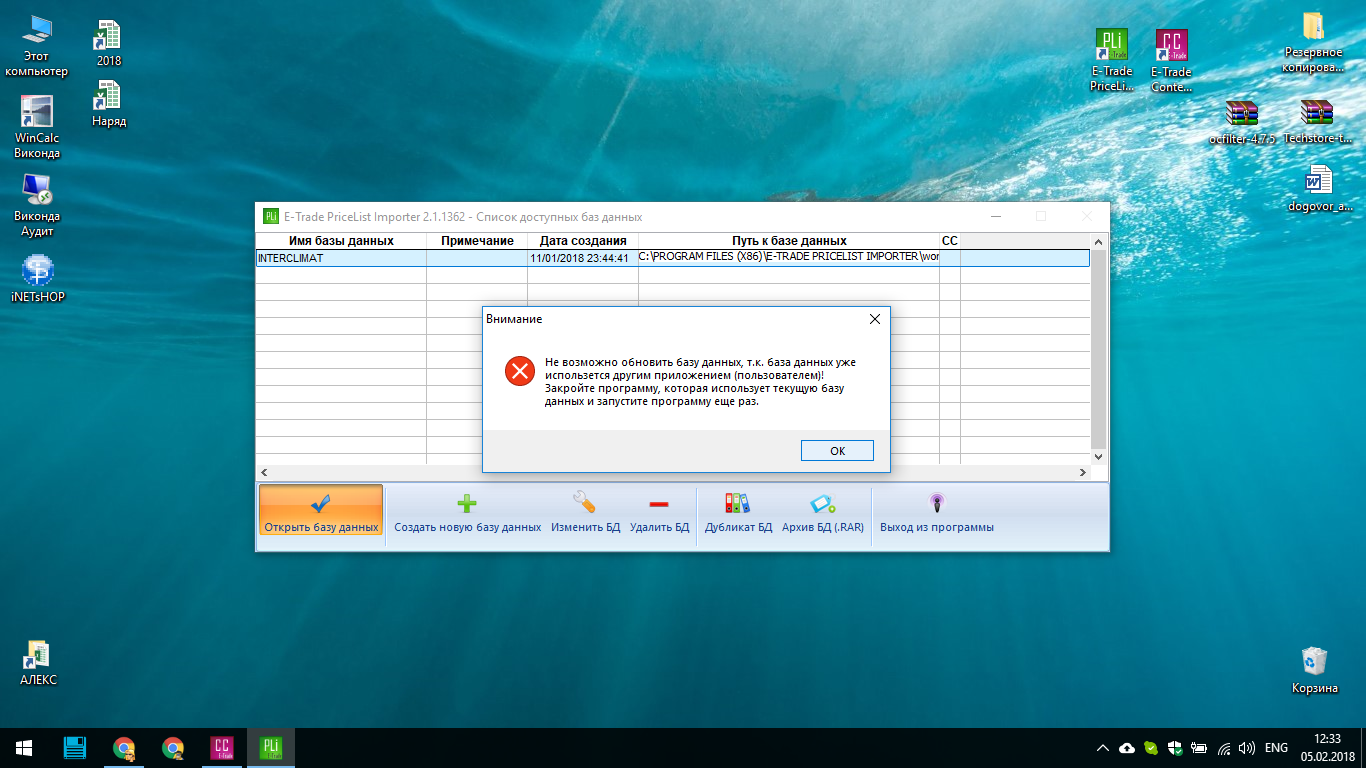Open Windows Start menu
Viewport: 1366px width, 768px height.
24,747
